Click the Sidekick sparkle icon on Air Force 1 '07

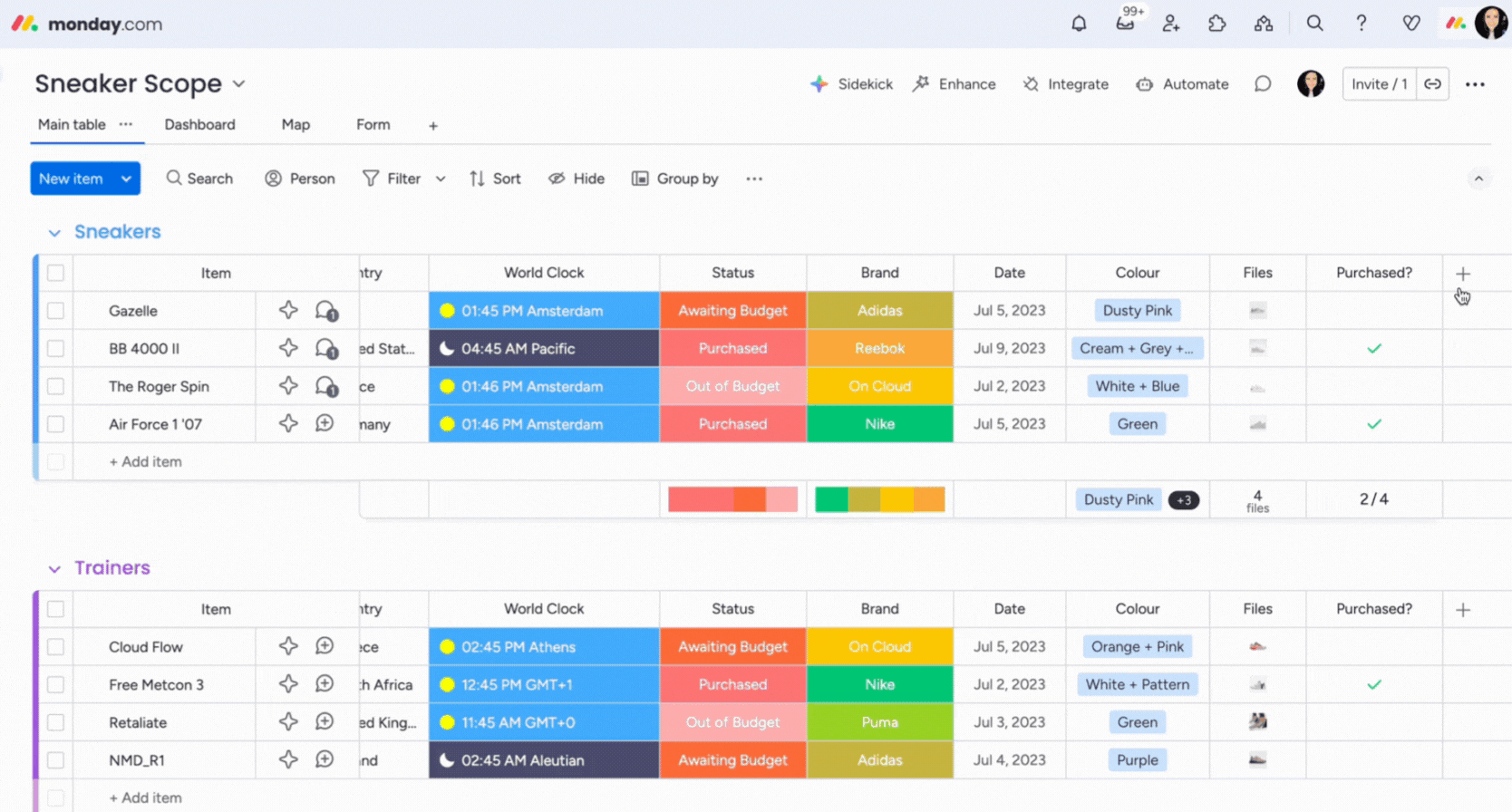click(x=288, y=423)
